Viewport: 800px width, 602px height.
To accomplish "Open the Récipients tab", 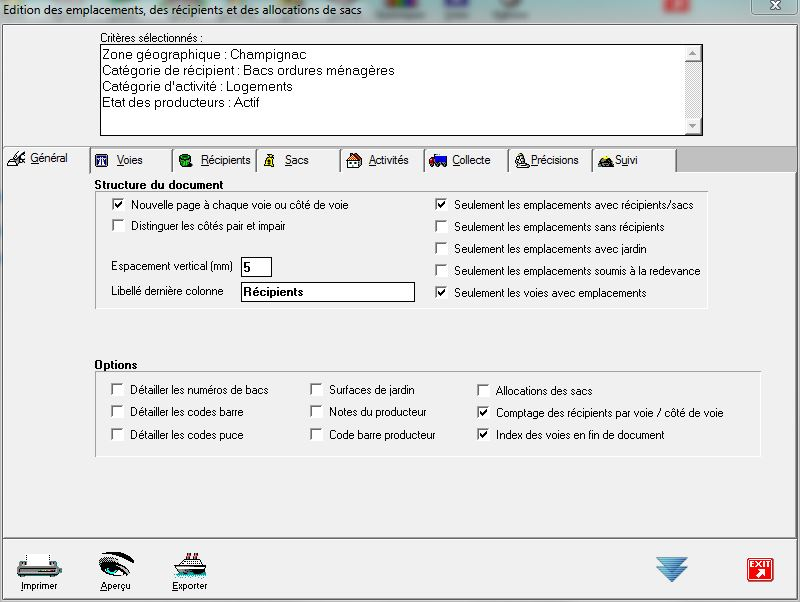I will tap(214, 160).
